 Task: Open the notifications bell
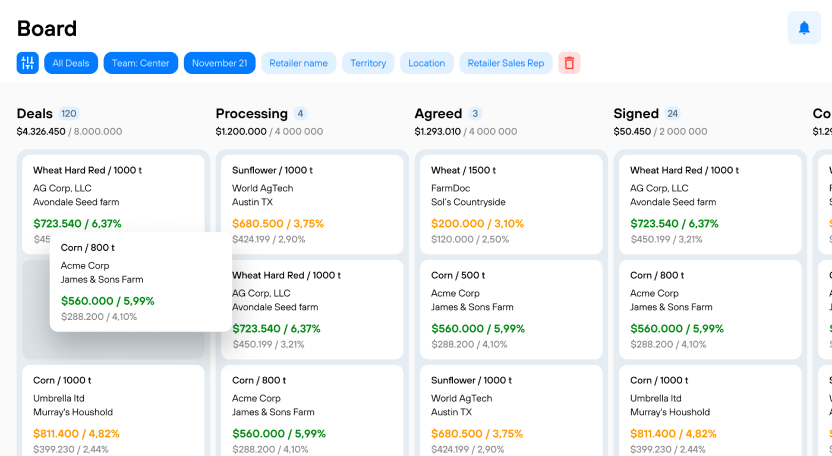coord(804,28)
